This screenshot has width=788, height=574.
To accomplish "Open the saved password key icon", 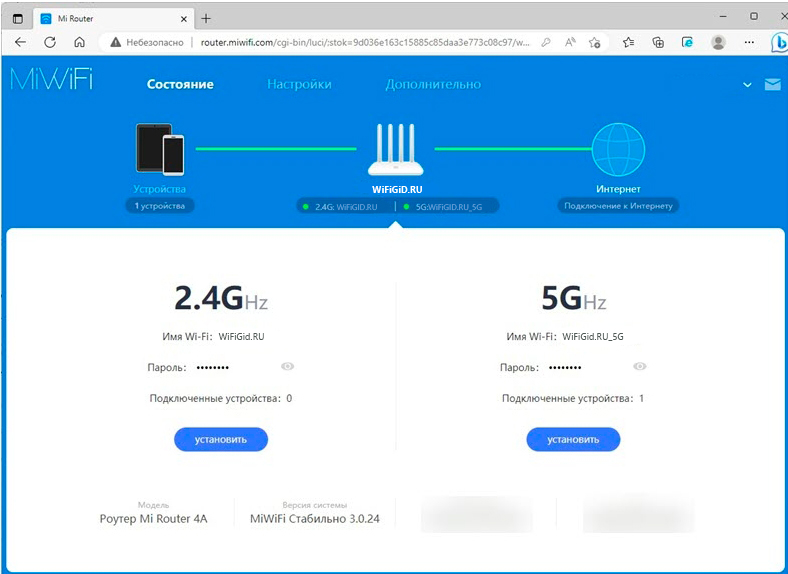I will [x=546, y=43].
